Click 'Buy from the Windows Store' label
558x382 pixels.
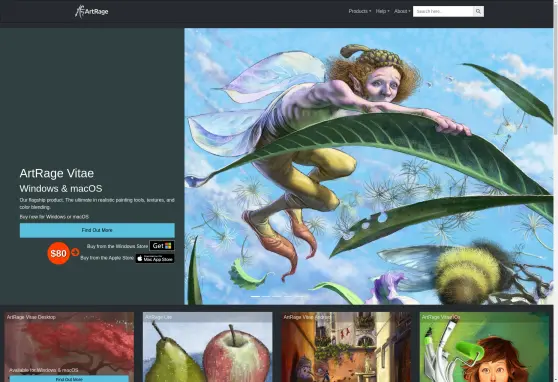[117, 246]
